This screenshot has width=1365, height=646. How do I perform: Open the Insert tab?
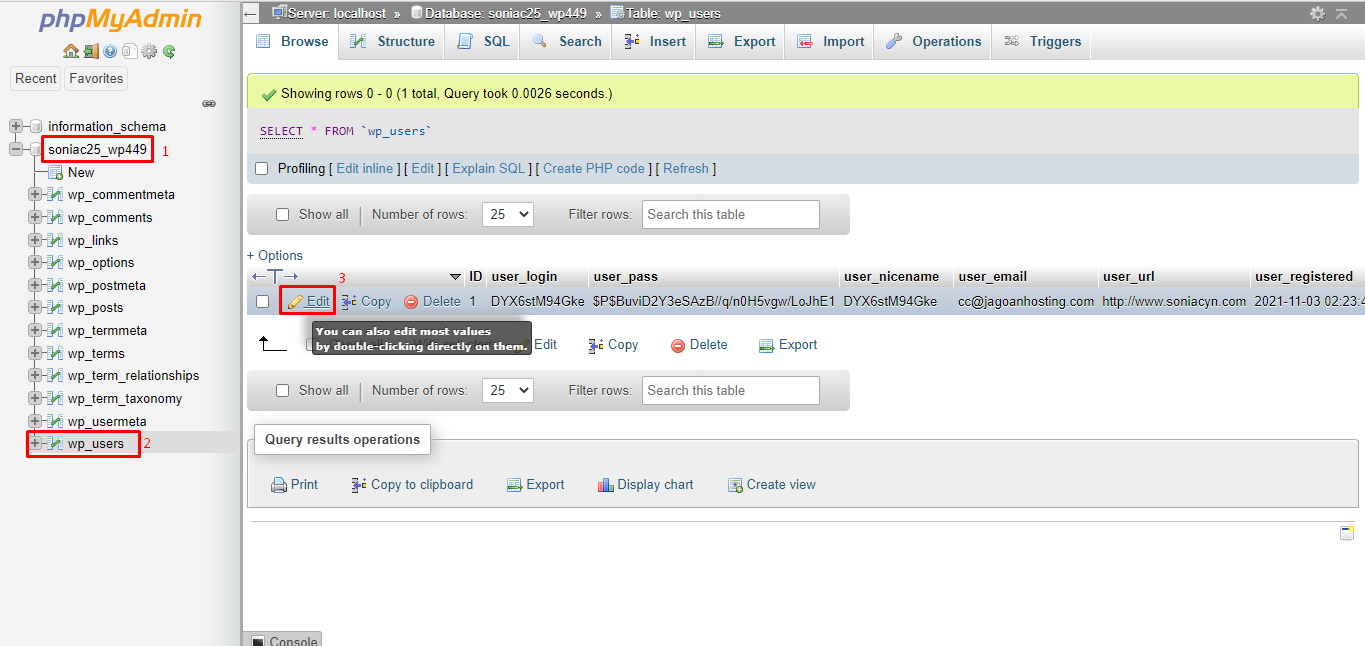655,42
